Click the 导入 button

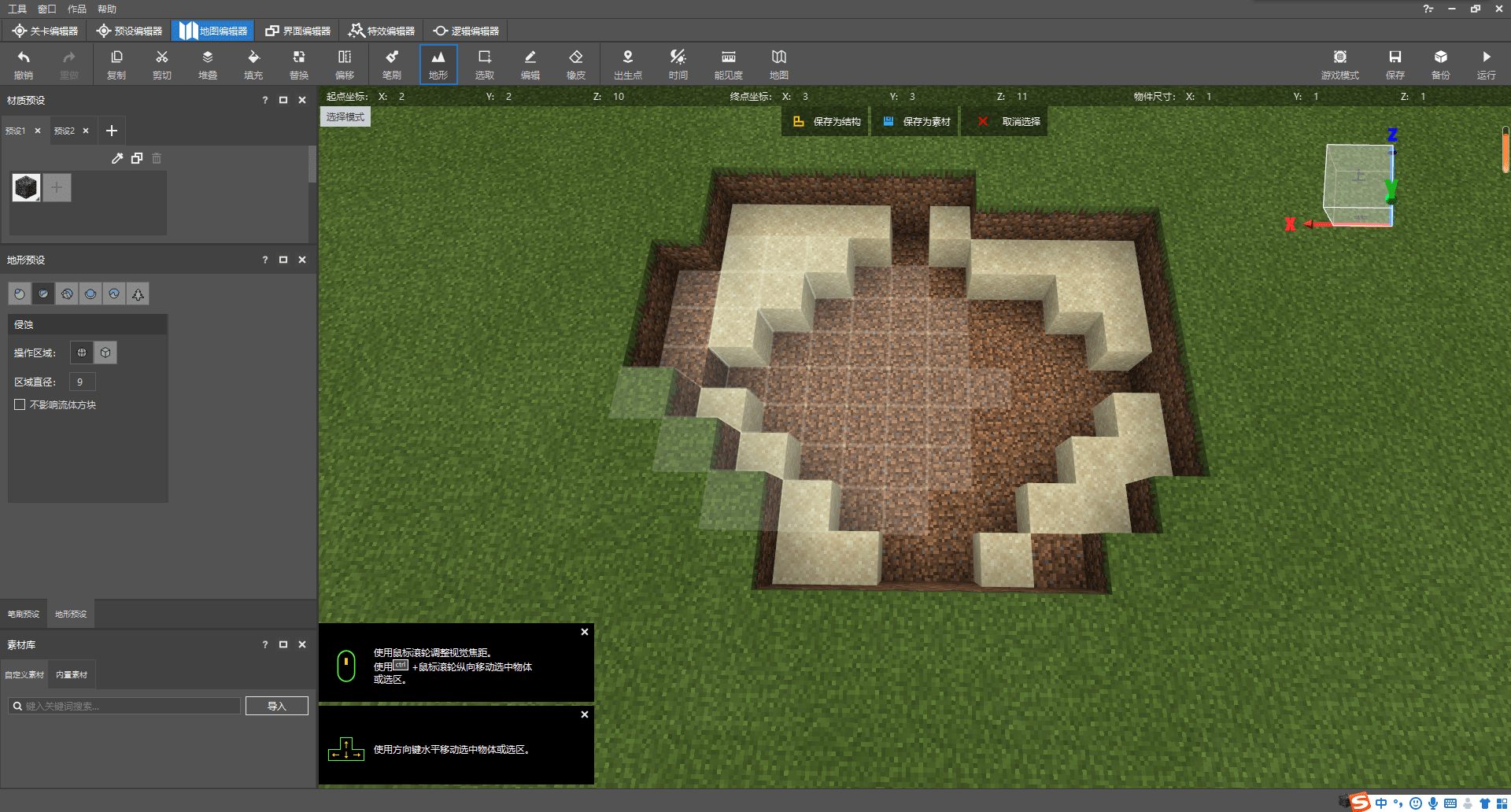tap(277, 706)
